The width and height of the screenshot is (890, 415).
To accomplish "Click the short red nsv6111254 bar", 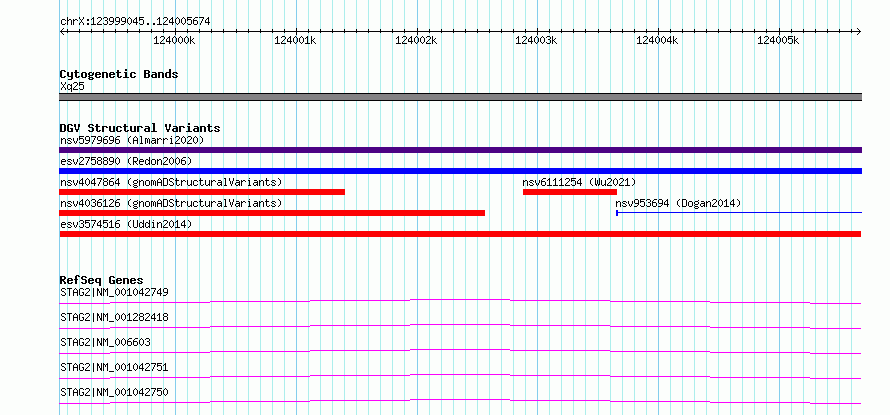I will click(570, 192).
